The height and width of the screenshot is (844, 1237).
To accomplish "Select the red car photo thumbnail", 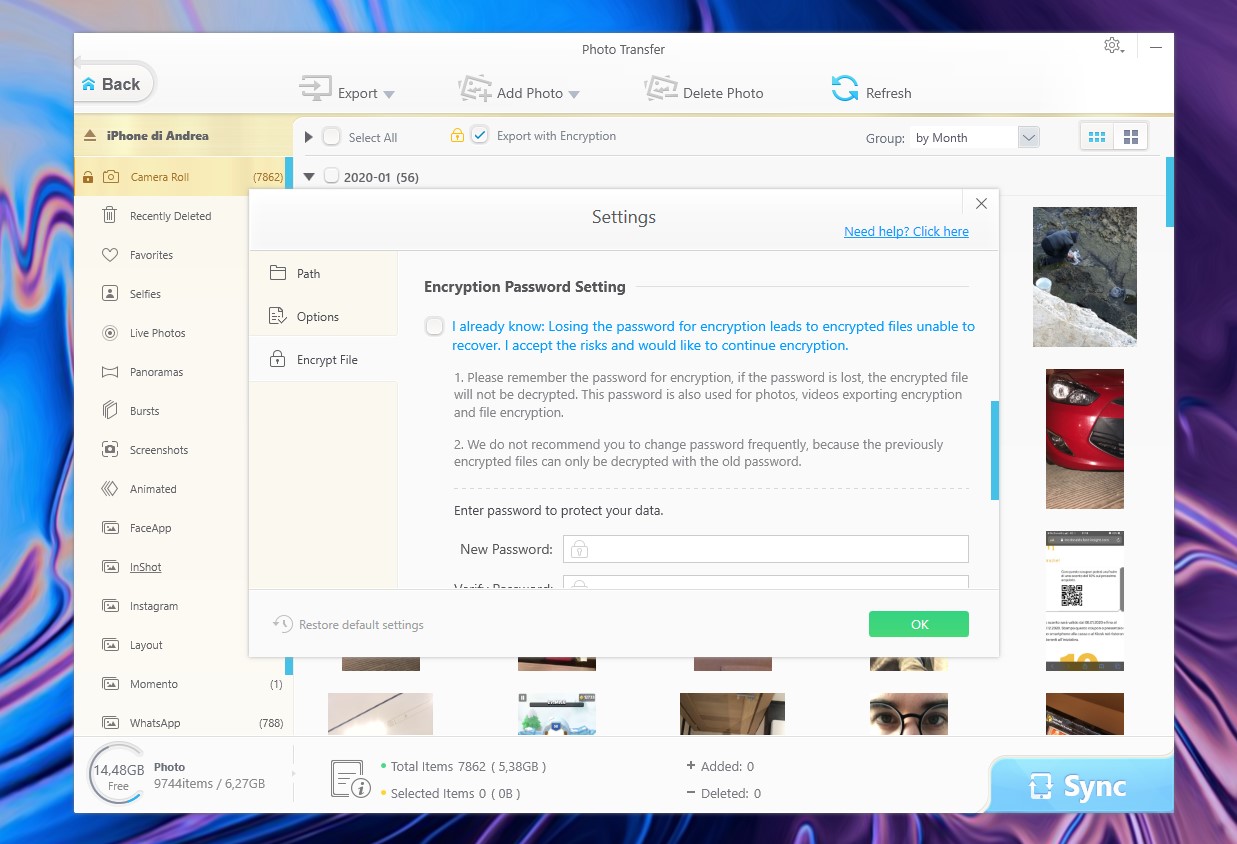I will tap(1085, 439).
